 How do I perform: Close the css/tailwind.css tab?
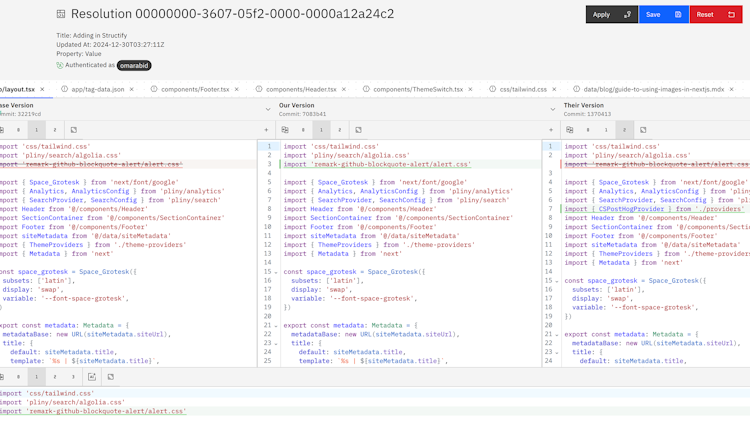(x=554, y=89)
